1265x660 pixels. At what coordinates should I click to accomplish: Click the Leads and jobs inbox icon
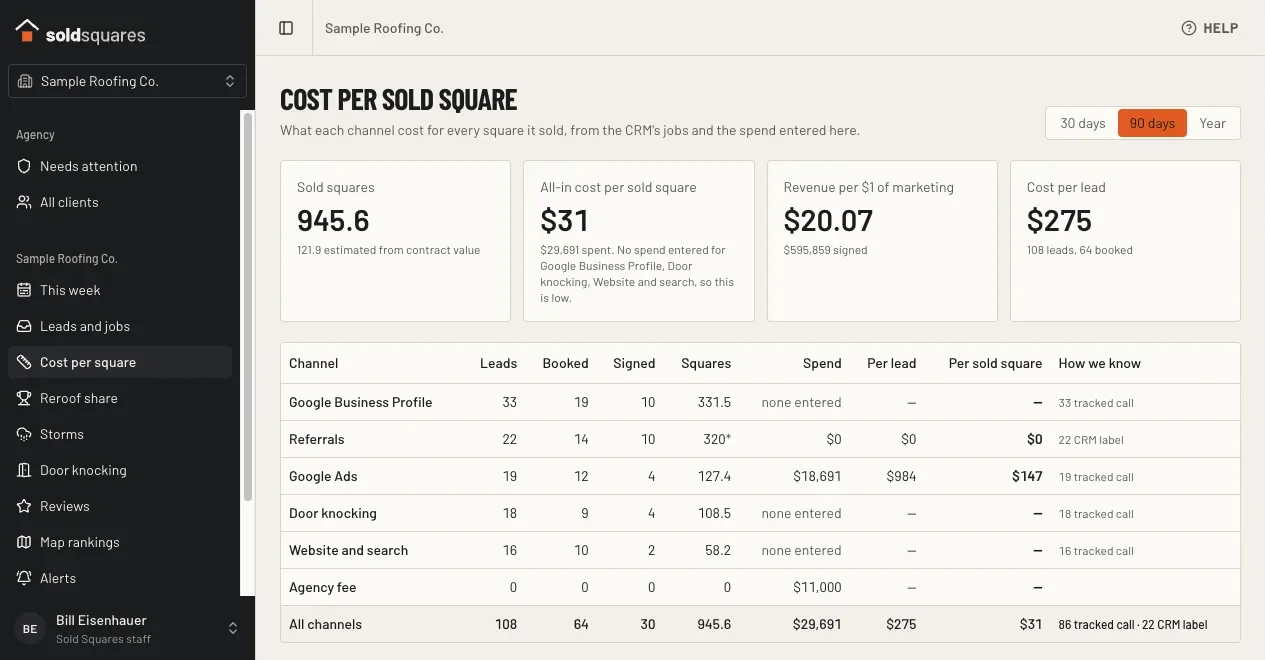[24, 326]
